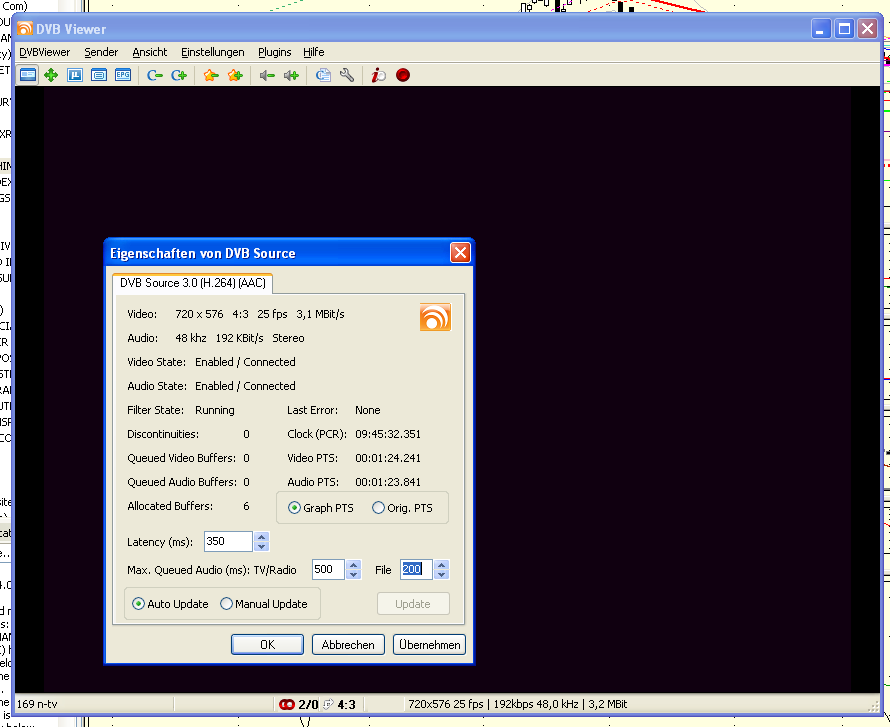Increase File queued audio with up arrow

pyautogui.click(x=442, y=564)
